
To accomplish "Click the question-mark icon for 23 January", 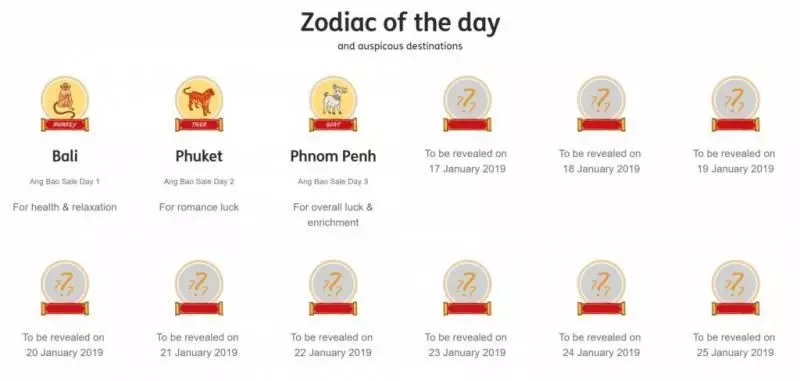I will pos(467,288).
